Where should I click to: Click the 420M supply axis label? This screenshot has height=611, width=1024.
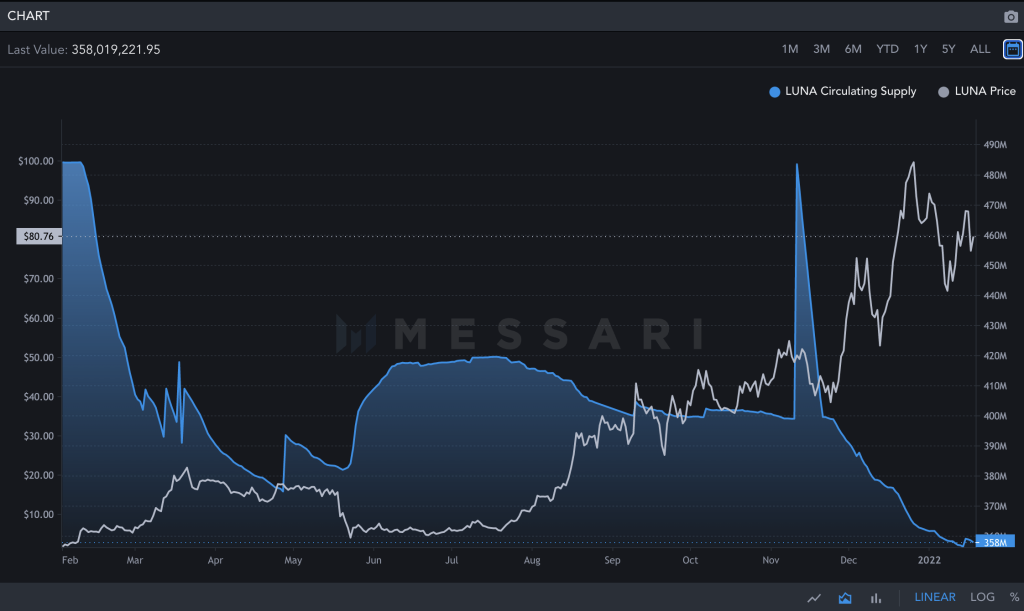[x=995, y=356]
